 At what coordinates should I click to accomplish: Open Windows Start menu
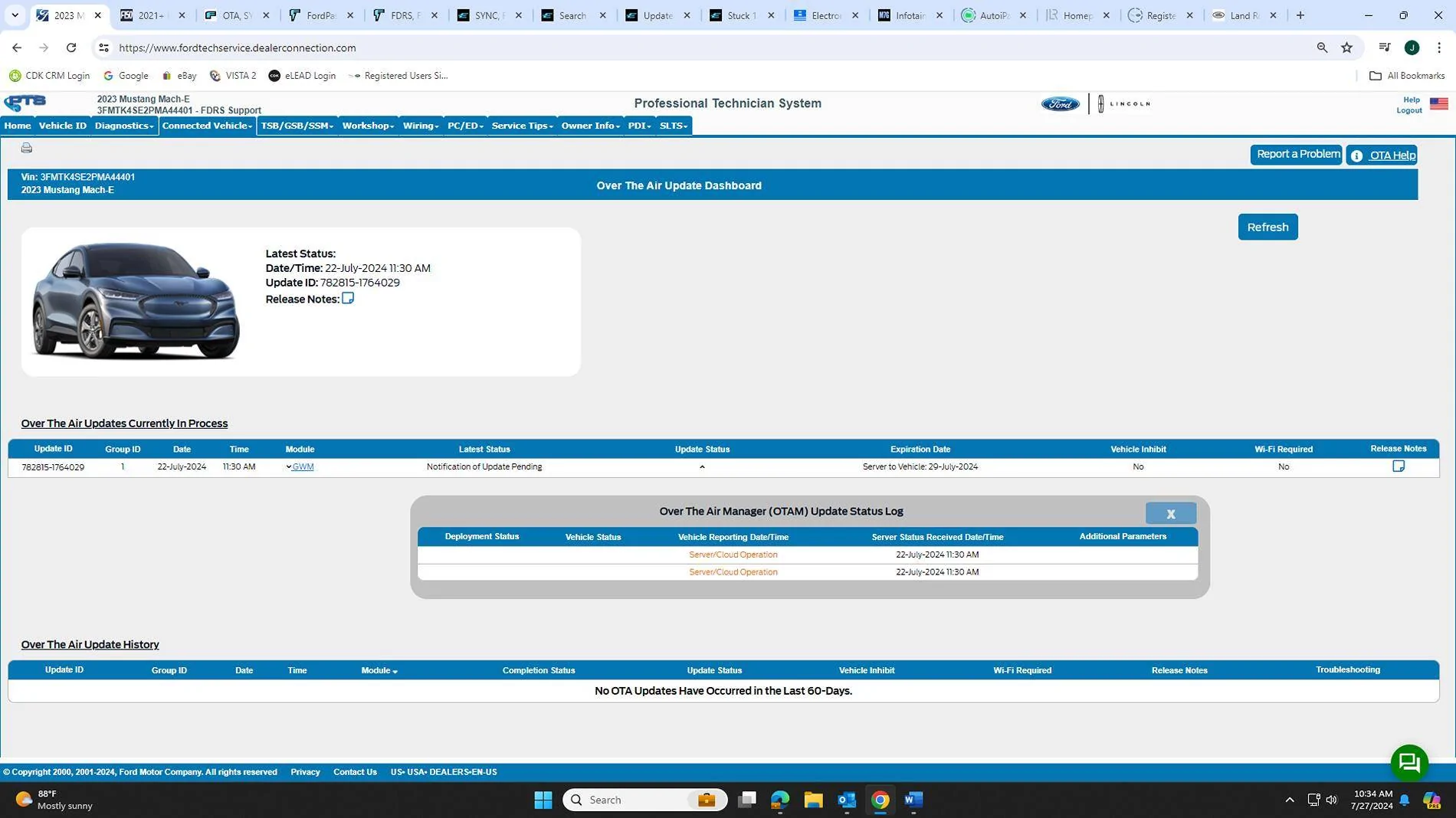(x=543, y=800)
